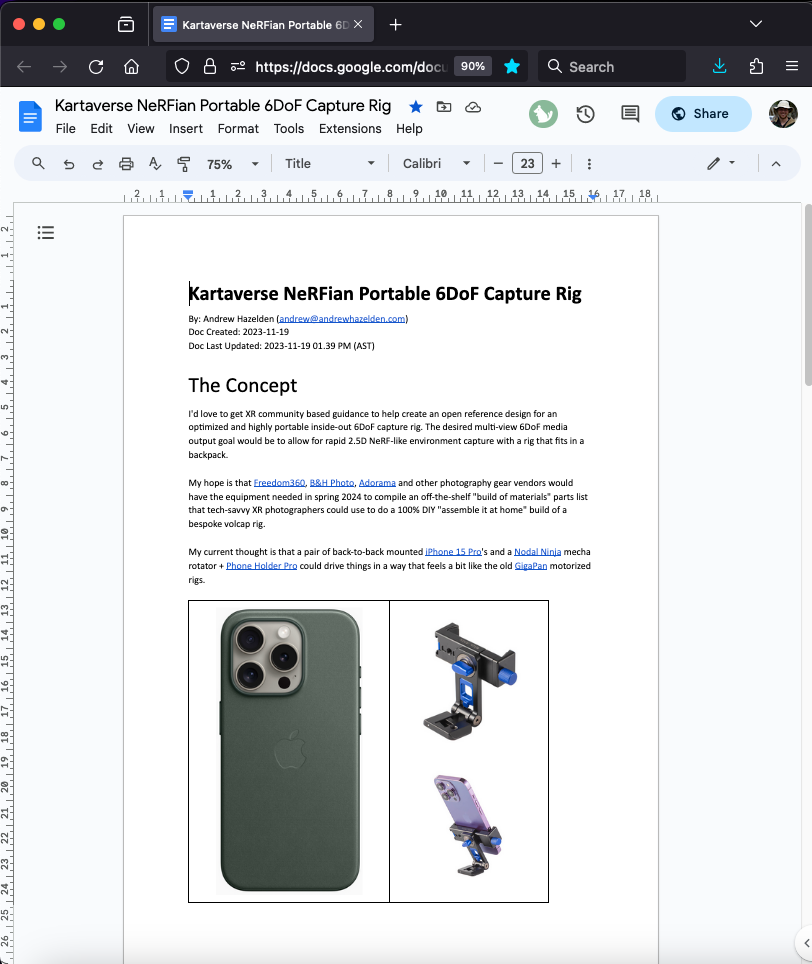View site security padlock info
The height and width of the screenshot is (964, 812).
[x=210, y=66]
